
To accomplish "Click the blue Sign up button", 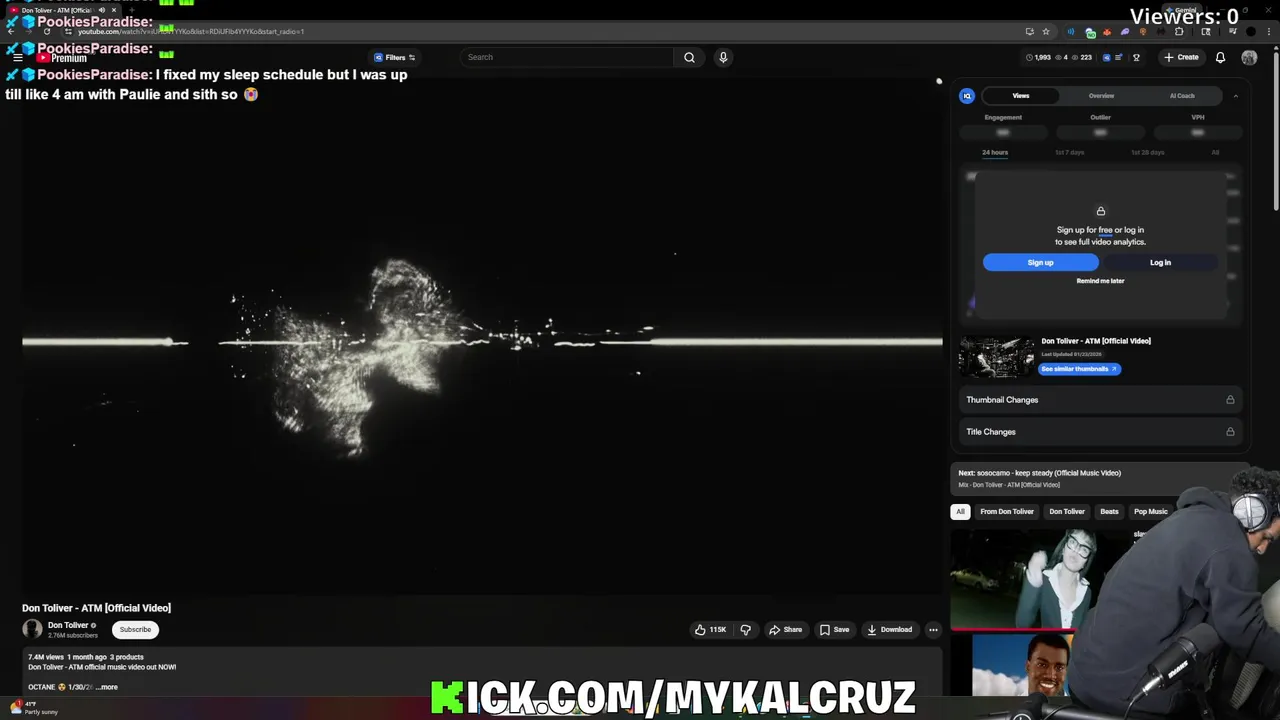I will pyautogui.click(x=1040, y=262).
